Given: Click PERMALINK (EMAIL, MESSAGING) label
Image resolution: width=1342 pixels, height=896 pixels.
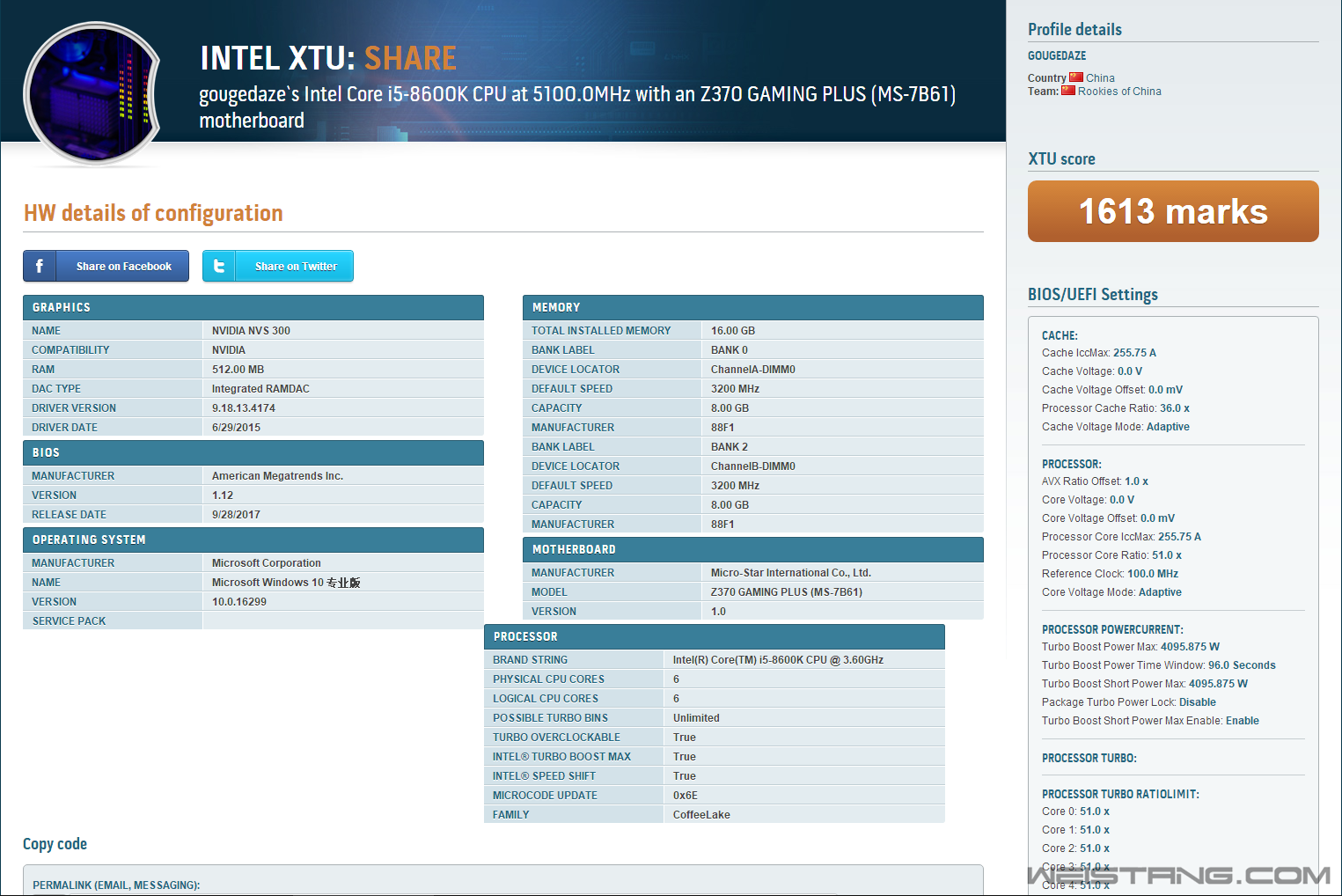Looking at the screenshot, I should 116,885.
